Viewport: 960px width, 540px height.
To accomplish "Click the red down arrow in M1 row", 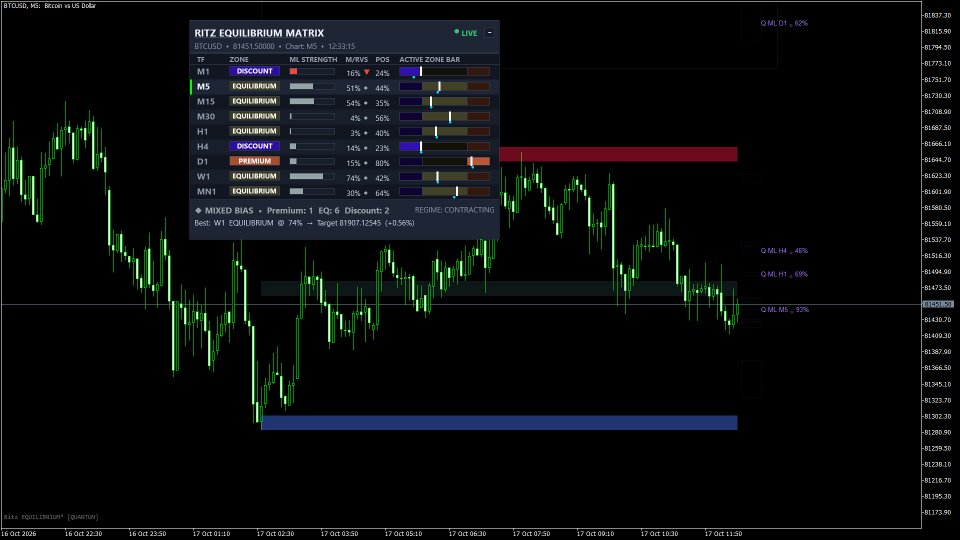I will pyautogui.click(x=367, y=72).
